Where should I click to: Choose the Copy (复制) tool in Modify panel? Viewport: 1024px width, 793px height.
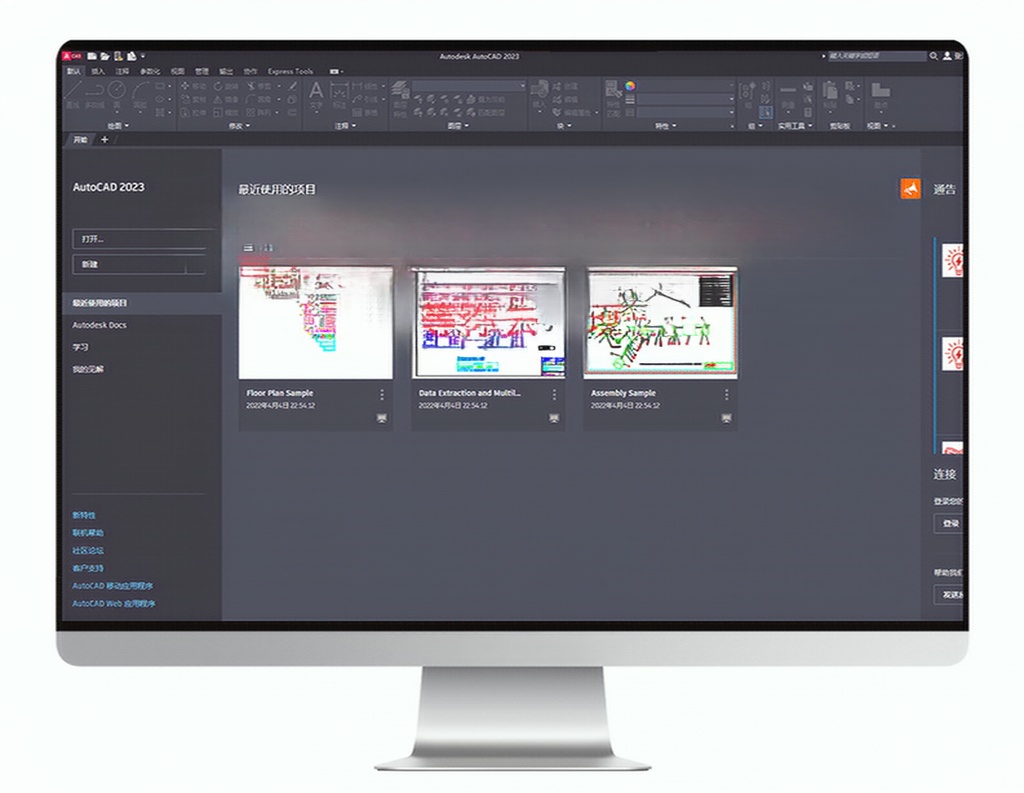[x=193, y=99]
